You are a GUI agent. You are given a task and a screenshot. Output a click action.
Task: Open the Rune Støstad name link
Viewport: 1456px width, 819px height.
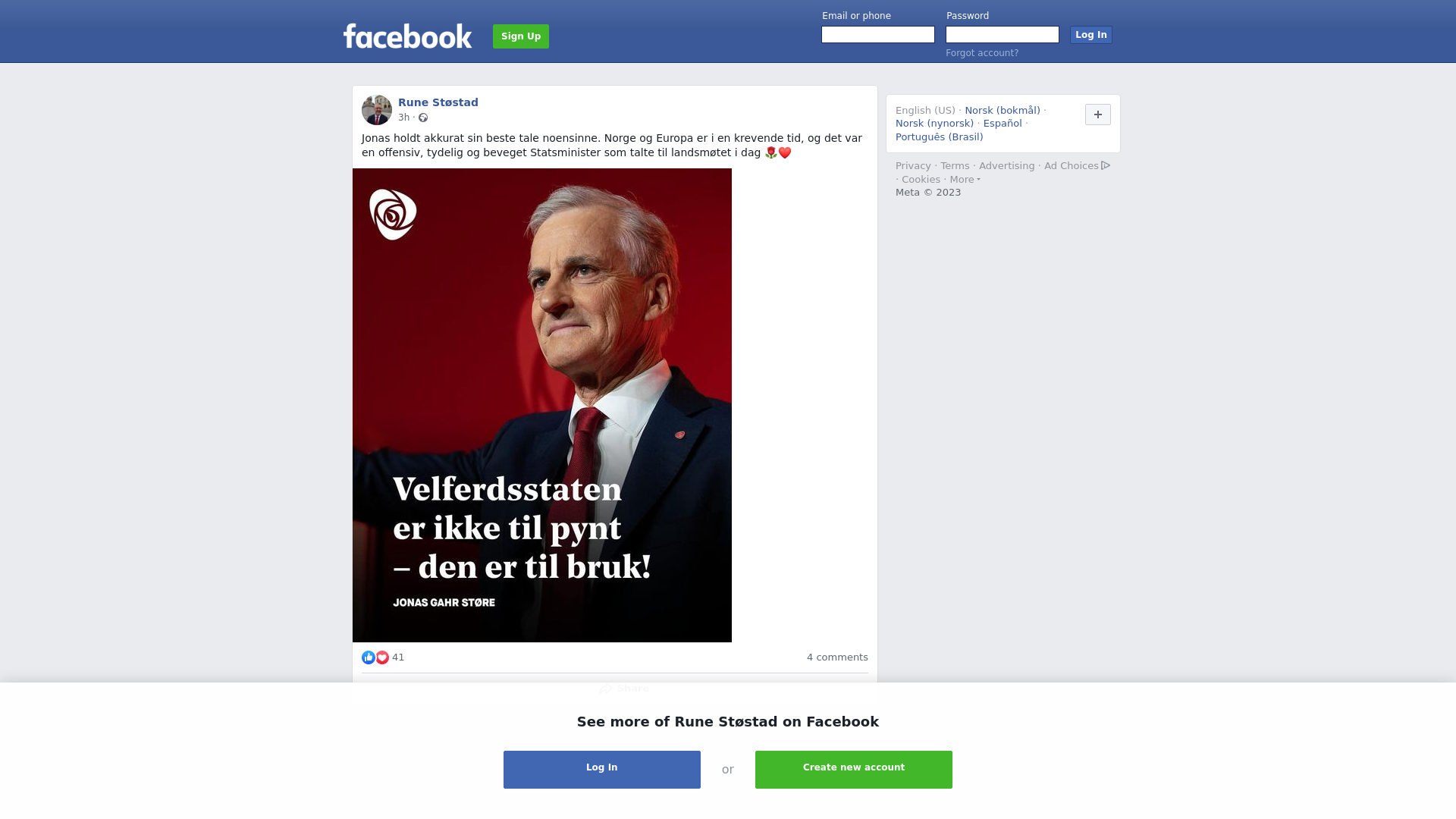438,102
